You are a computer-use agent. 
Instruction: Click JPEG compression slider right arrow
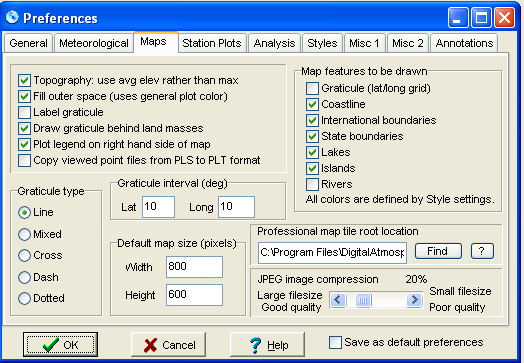pos(414,299)
